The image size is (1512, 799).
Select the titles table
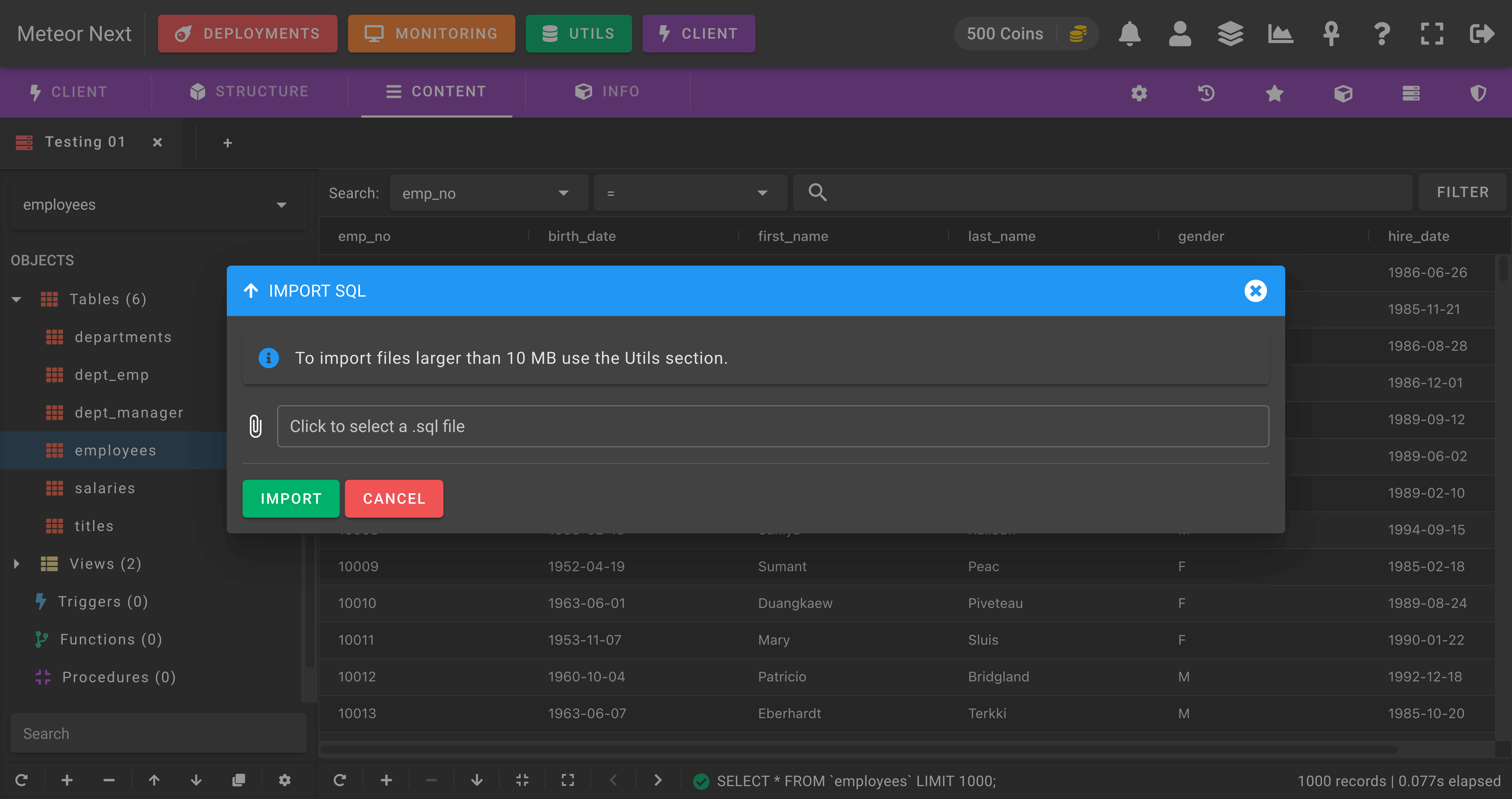coord(94,526)
